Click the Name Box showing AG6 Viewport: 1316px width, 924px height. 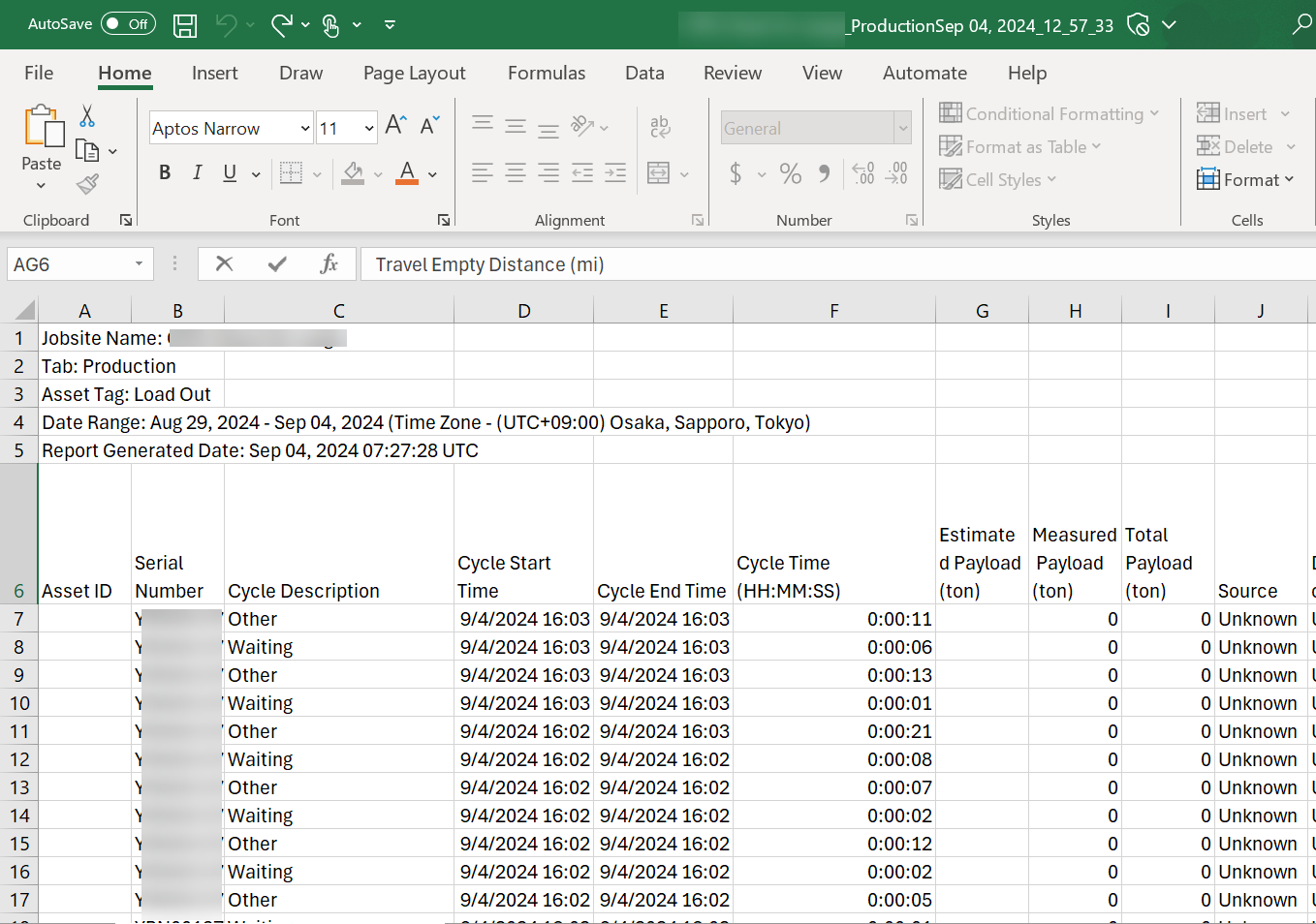coord(68,264)
